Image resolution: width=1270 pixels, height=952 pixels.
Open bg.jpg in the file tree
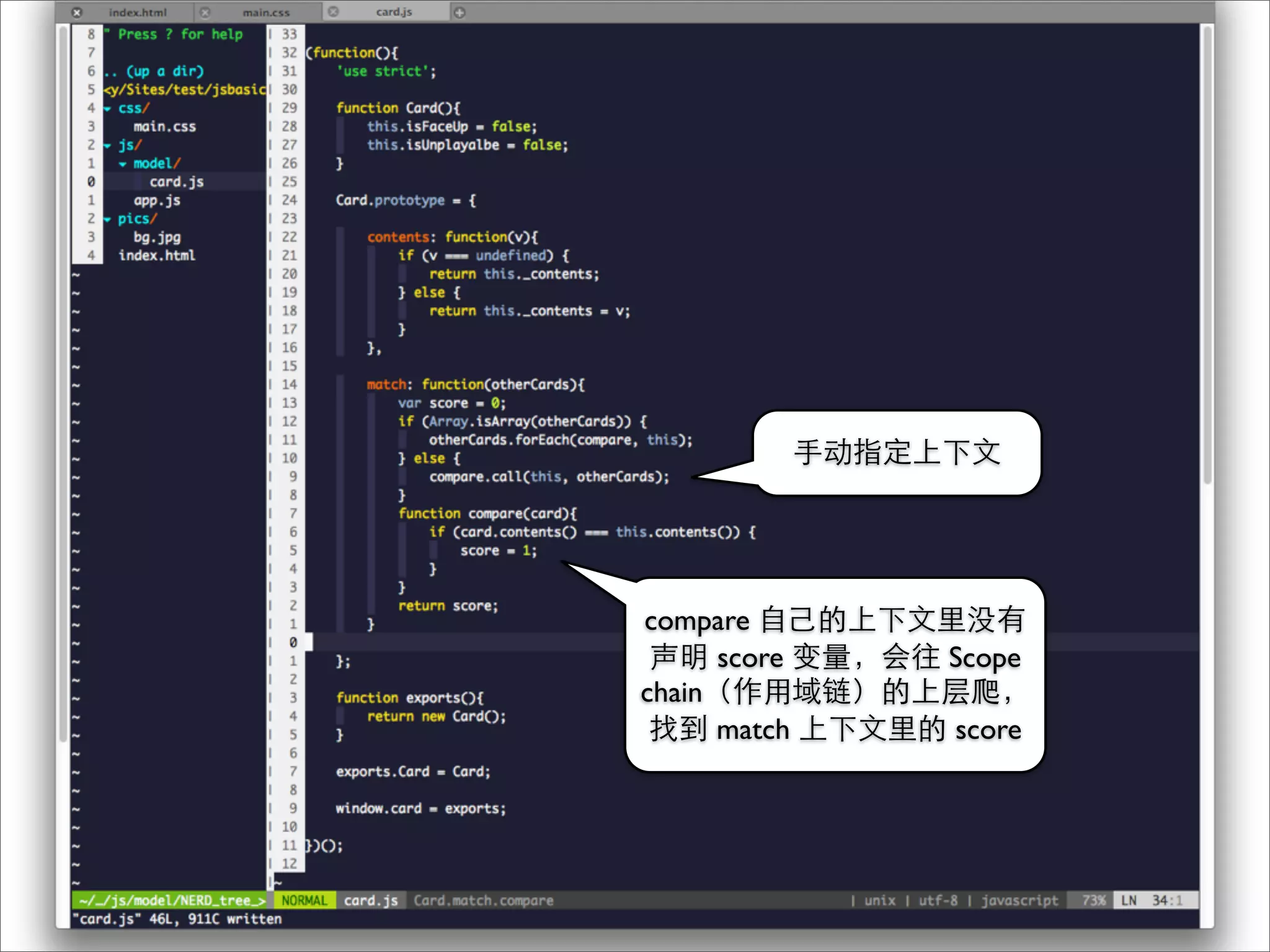click(157, 237)
